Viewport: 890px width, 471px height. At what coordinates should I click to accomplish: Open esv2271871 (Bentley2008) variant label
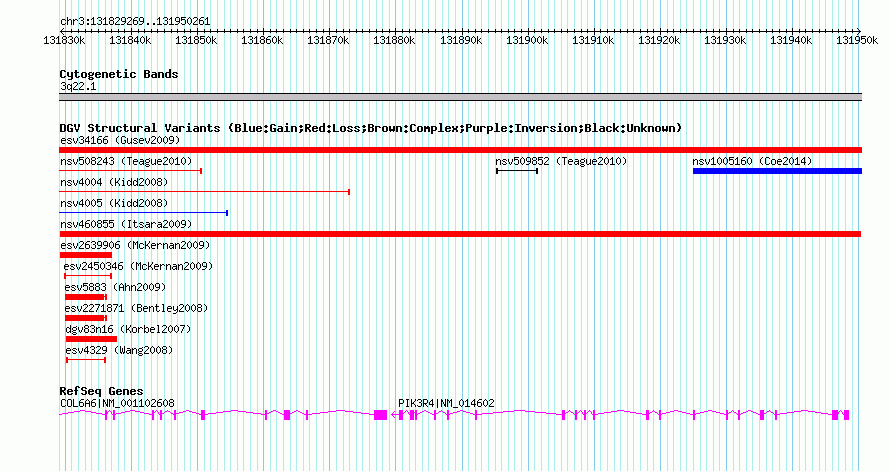point(136,308)
